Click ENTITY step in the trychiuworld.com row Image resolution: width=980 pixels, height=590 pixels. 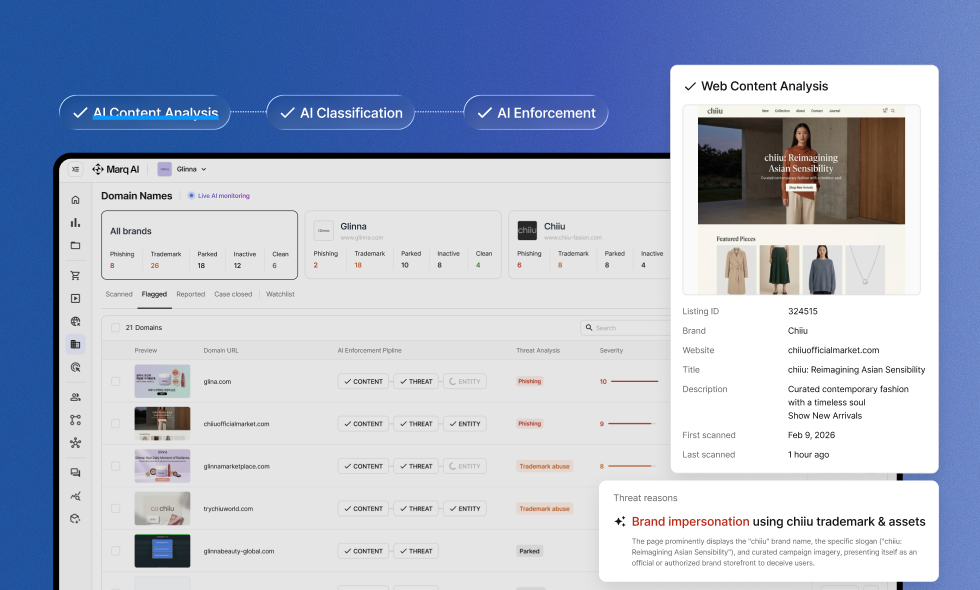[465, 509]
